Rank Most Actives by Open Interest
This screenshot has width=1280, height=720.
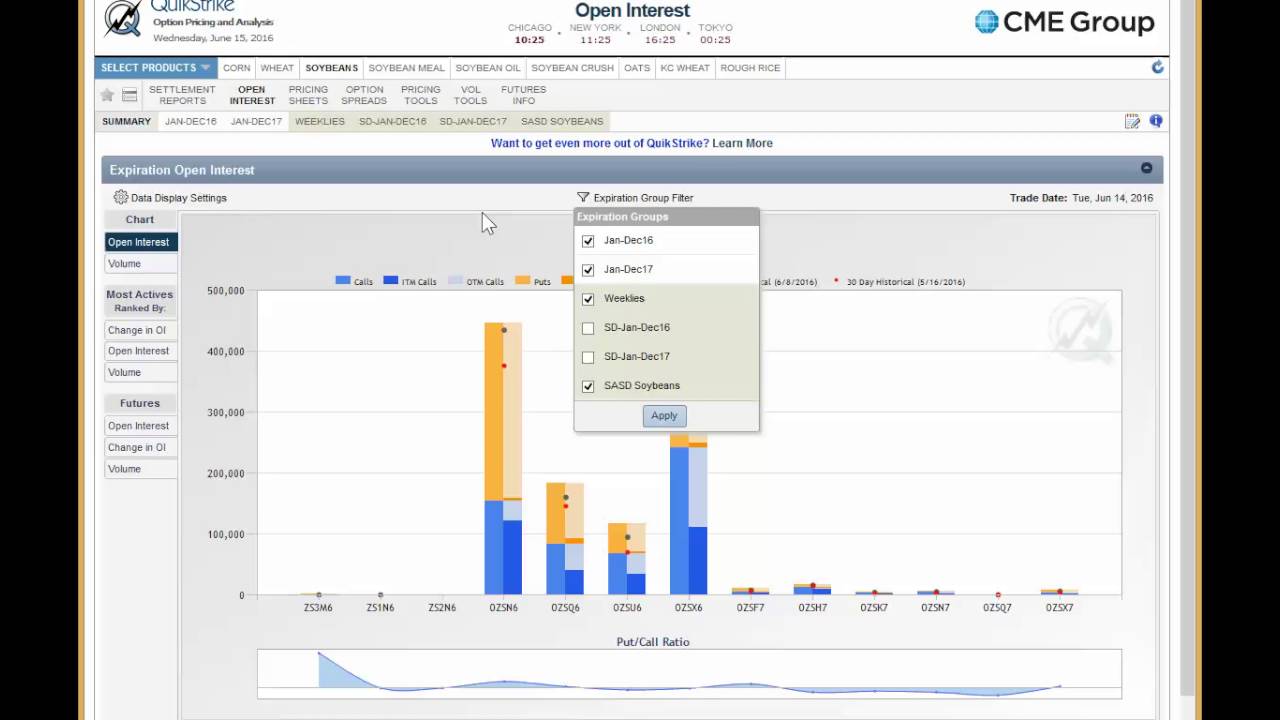point(141,351)
